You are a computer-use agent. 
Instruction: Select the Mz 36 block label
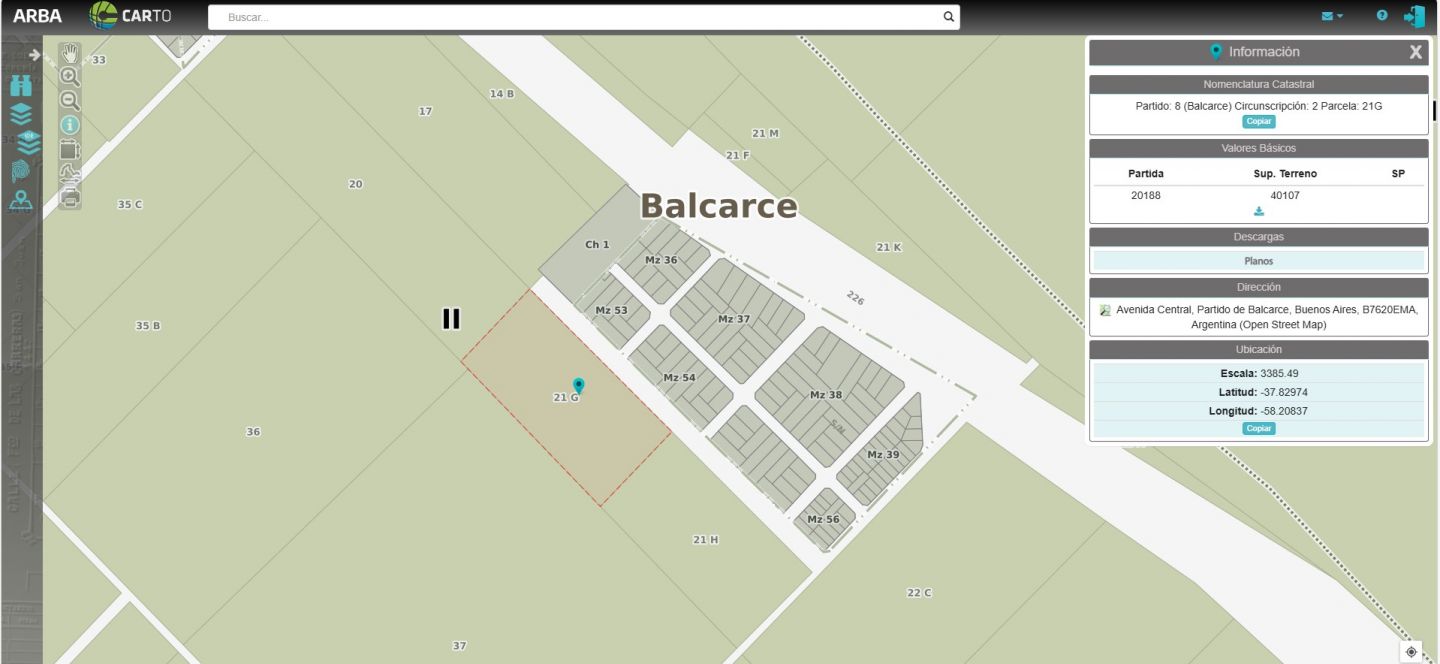tap(661, 260)
